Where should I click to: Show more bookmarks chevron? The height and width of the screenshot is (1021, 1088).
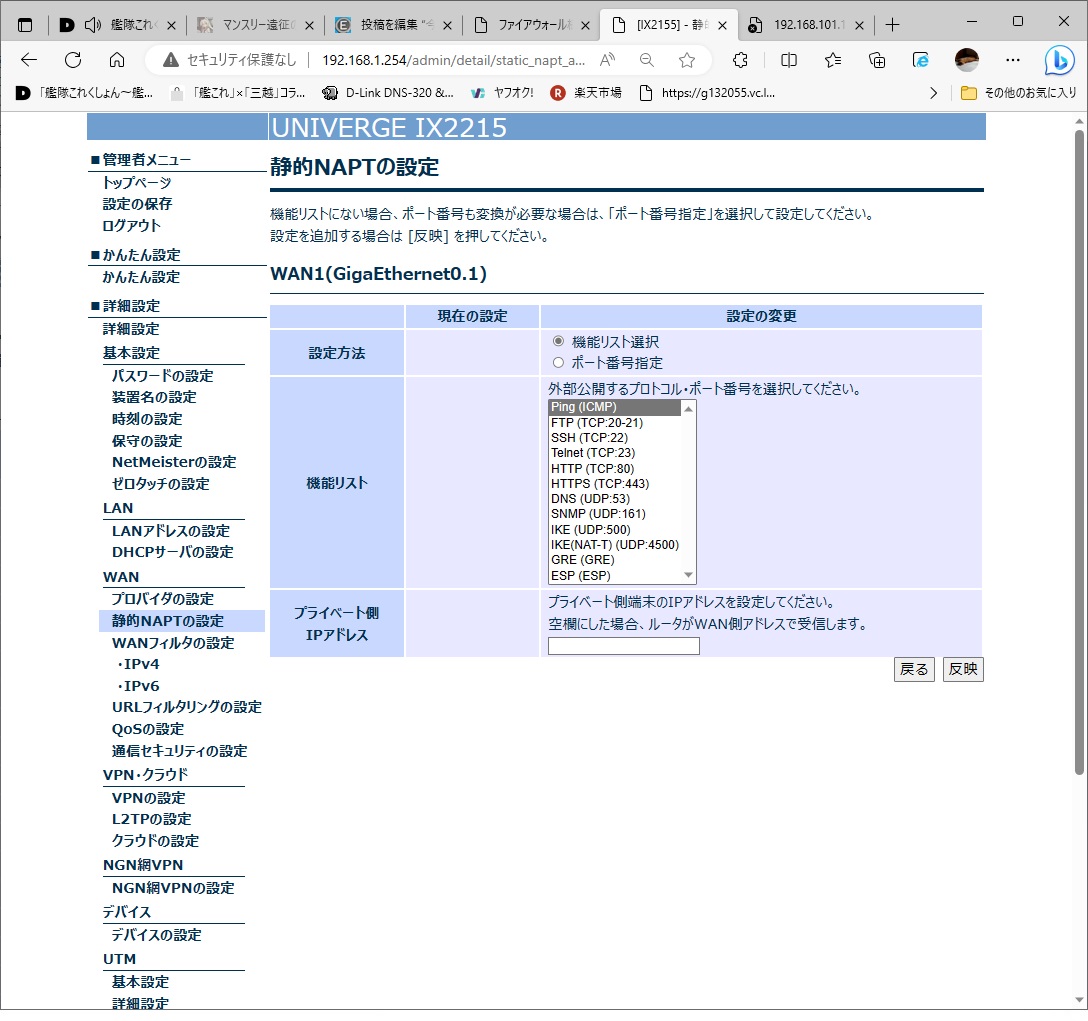click(933, 93)
